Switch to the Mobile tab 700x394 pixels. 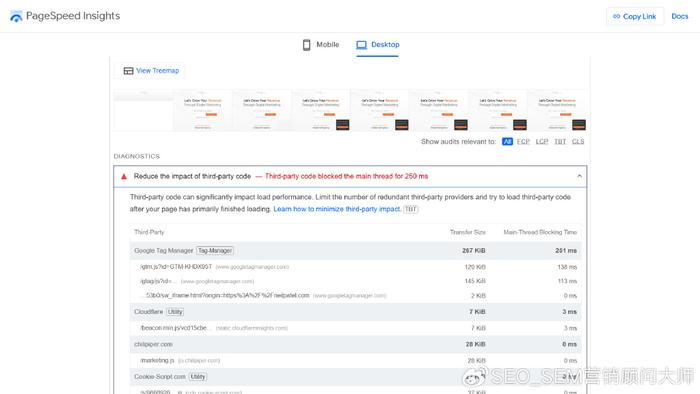tap(321, 45)
